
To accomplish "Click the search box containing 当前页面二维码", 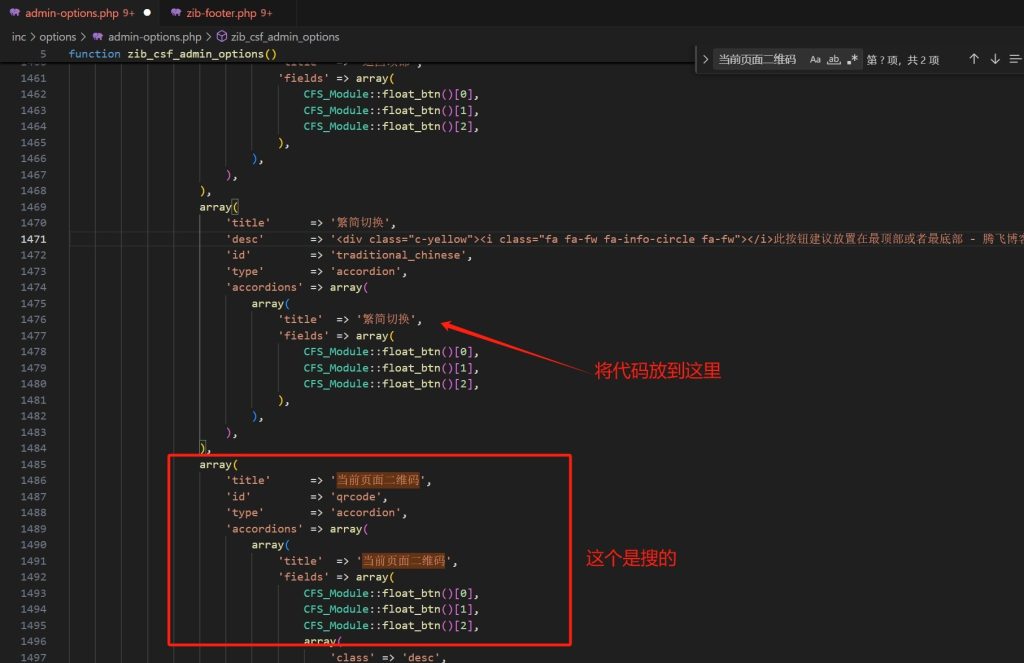I will click(x=757, y=60).
